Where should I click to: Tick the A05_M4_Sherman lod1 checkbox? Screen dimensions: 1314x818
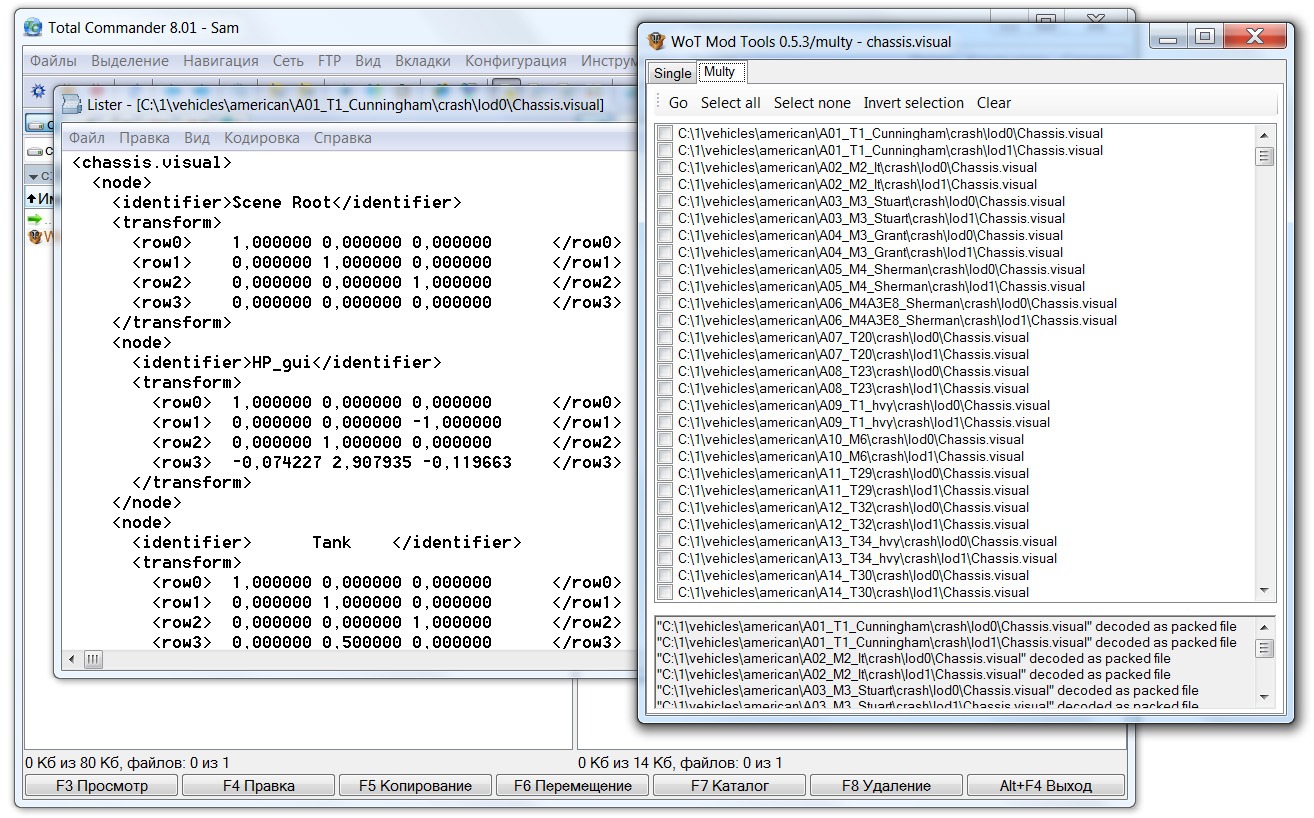pyautogui.click(x=665, y=287)
